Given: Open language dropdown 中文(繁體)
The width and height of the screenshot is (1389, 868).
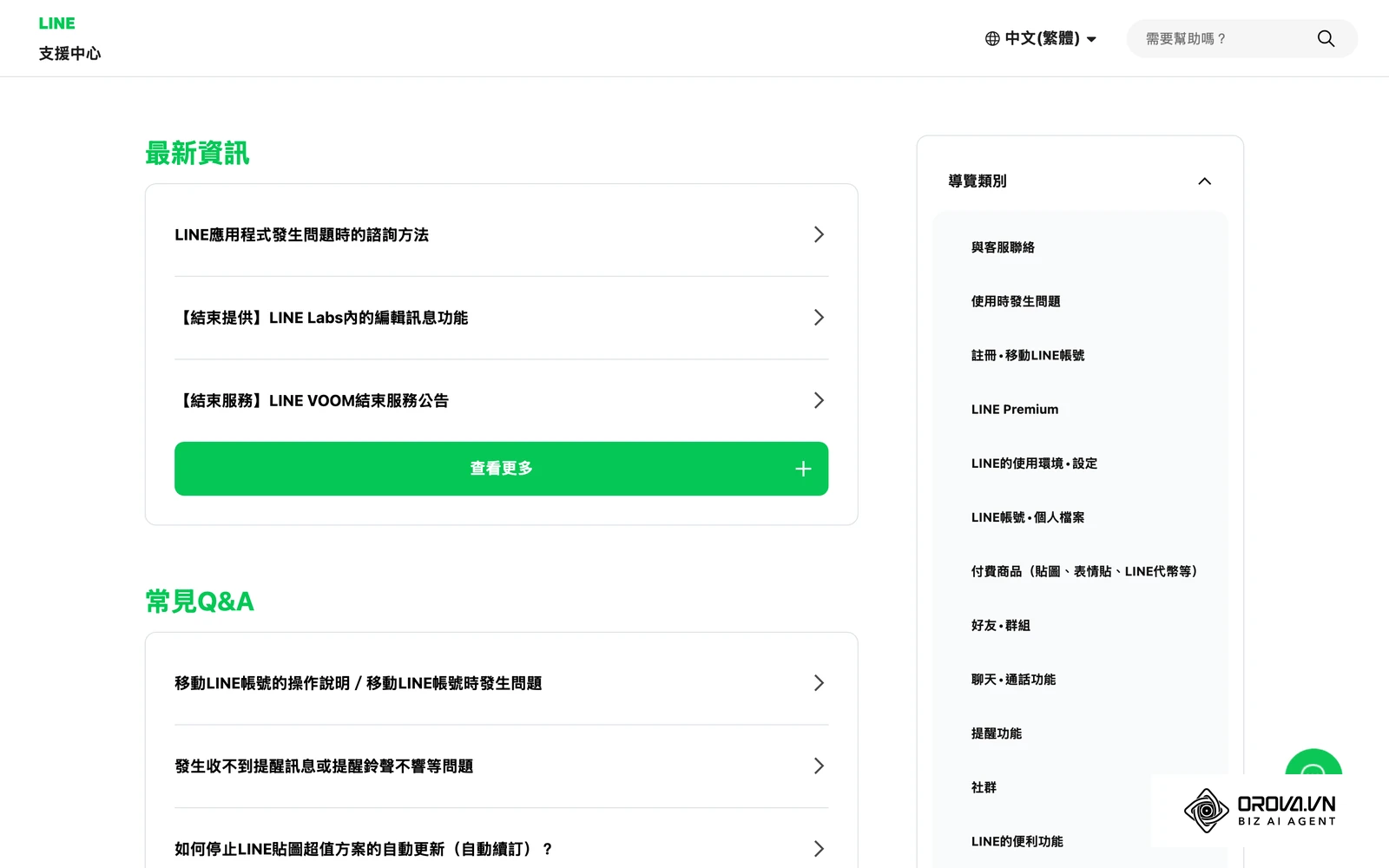Looking at the screenshot, I should (1041, 38).
